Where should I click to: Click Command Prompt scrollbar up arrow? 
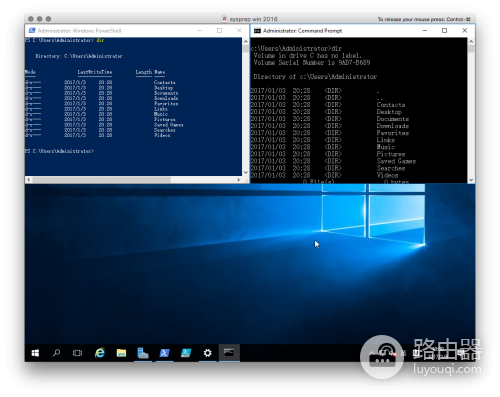(x=471, y=42)
